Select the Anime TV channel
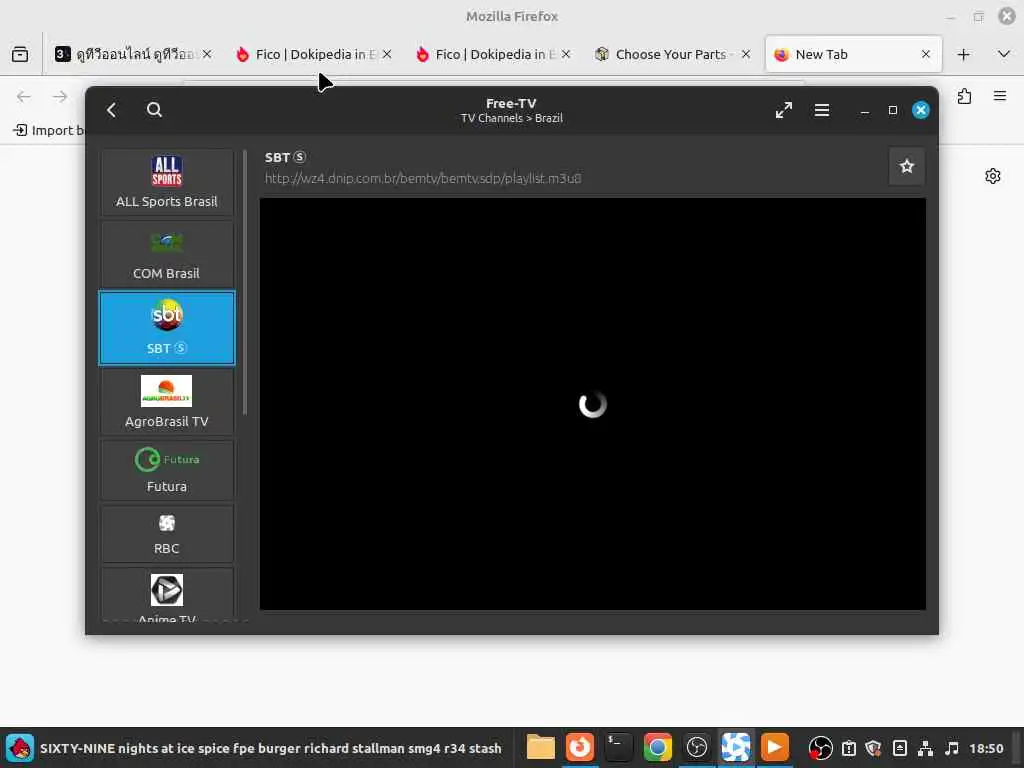Image resolution: width=1024 pixels, height=768 pixels. point(167,594)
